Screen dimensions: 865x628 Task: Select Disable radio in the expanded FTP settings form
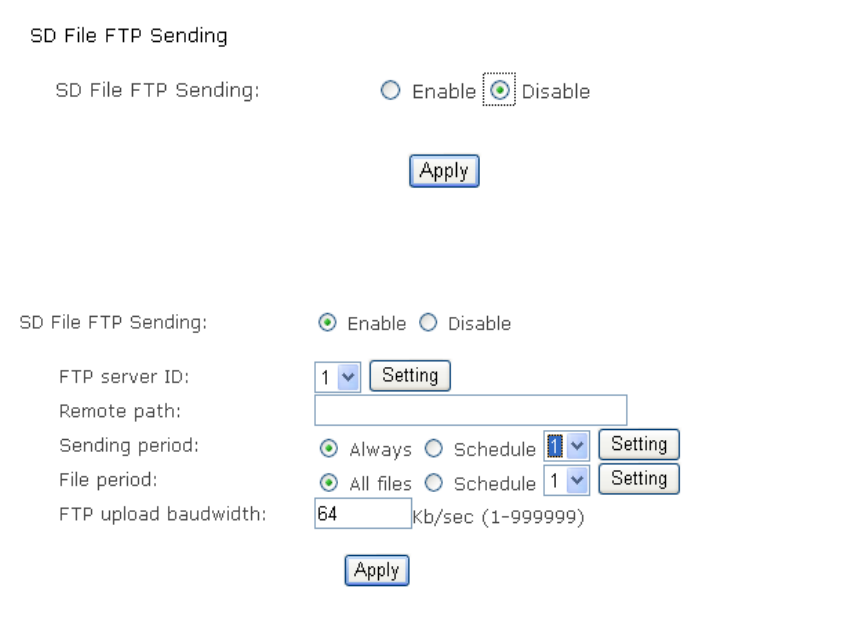tap(427, 324)
